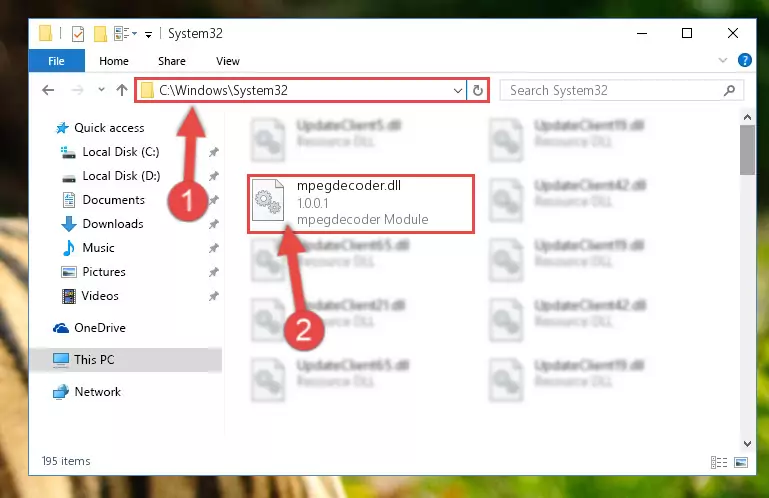Switch to Details view icon in status bar
The image size is (769, 498).
pyautogui.click(x=719, y=462)
